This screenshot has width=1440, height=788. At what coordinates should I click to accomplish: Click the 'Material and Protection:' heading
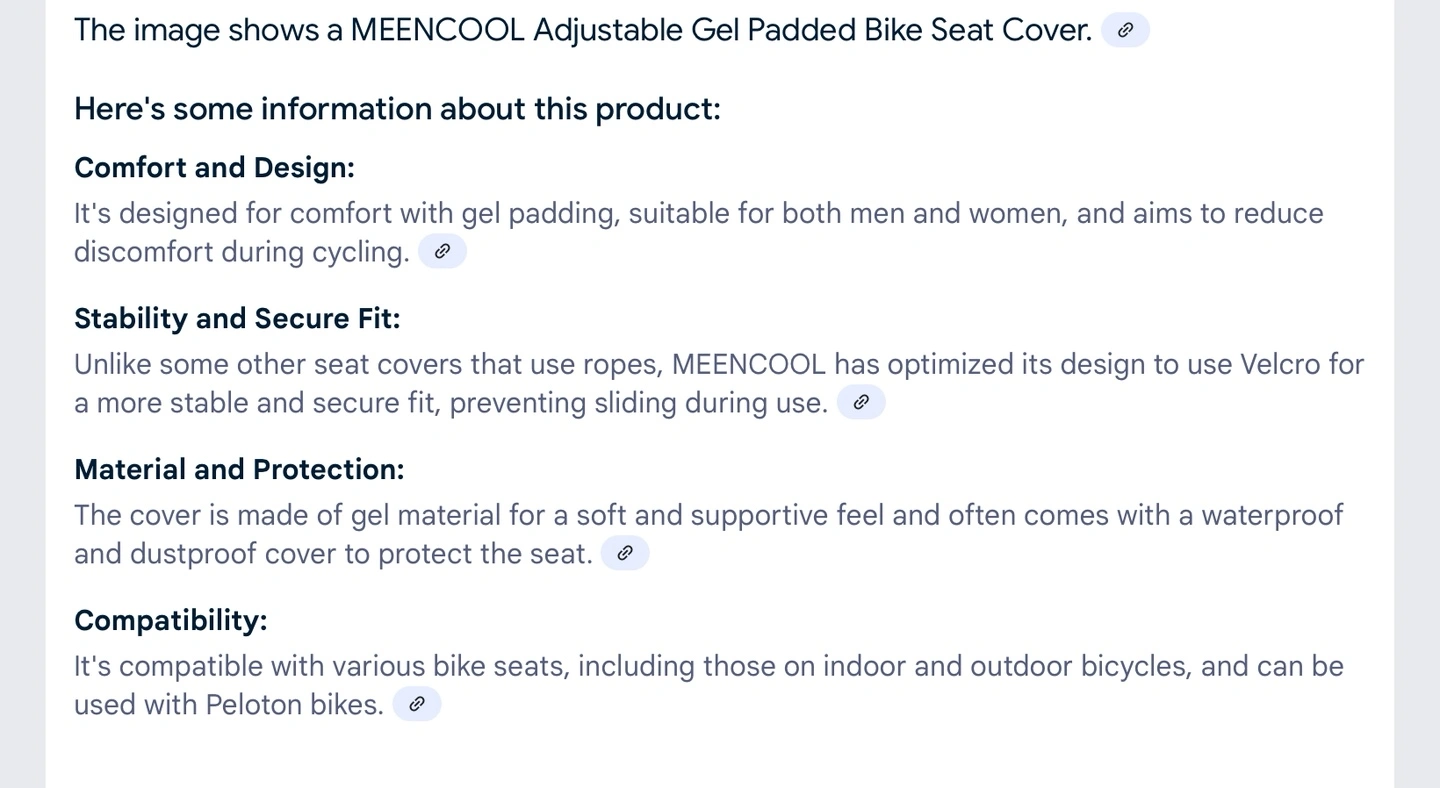239,469
